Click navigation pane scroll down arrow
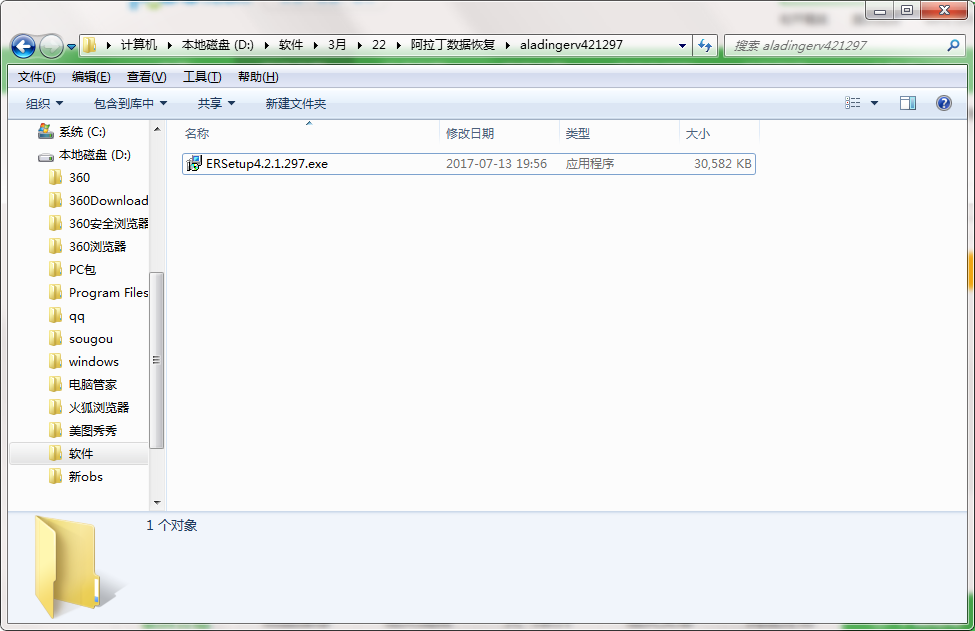This screenshot has height=631, width=975. pos(157,502)
